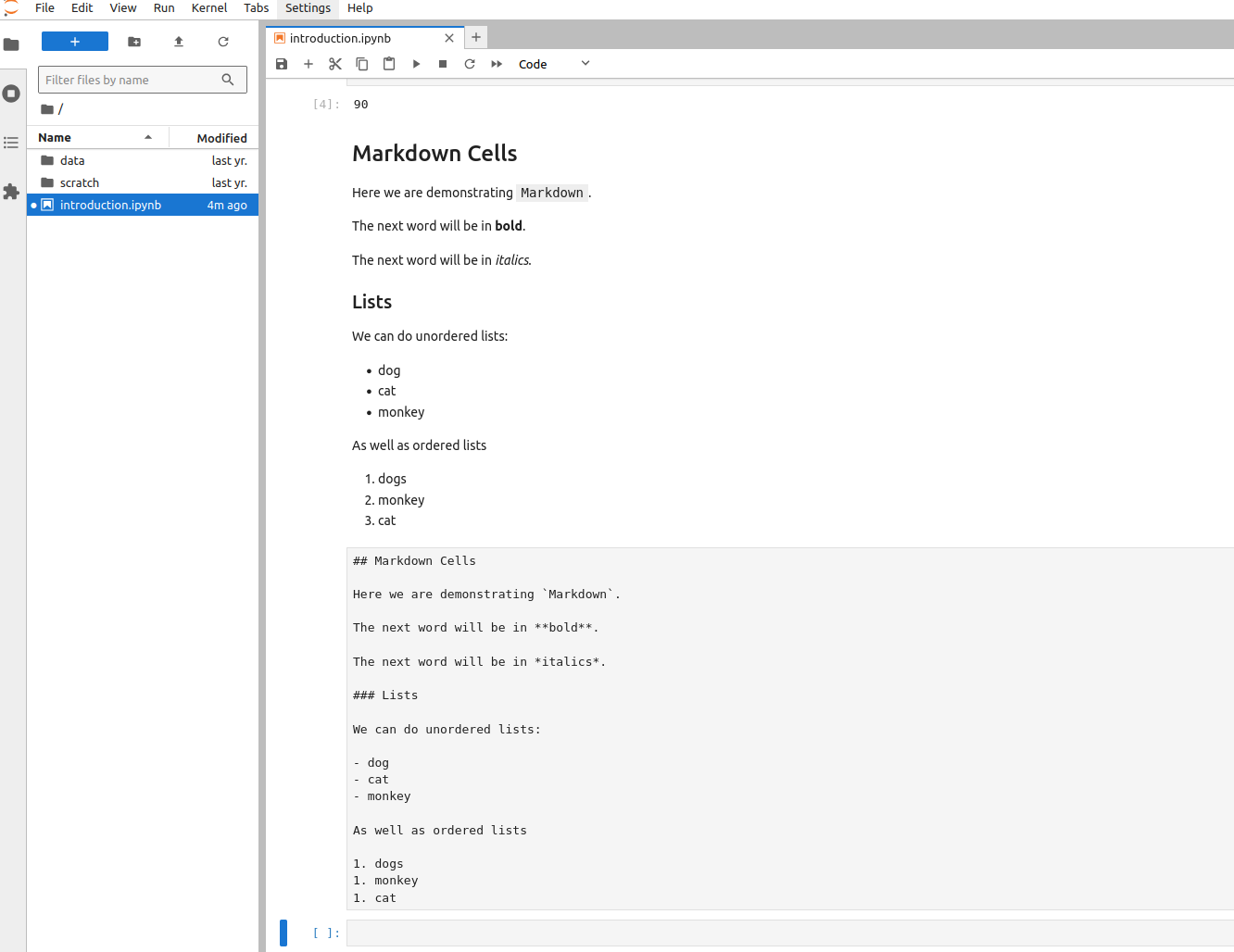Refresh the file list
The width and height of the screenshot is (1234, 952).
click(x=223, y=42)
